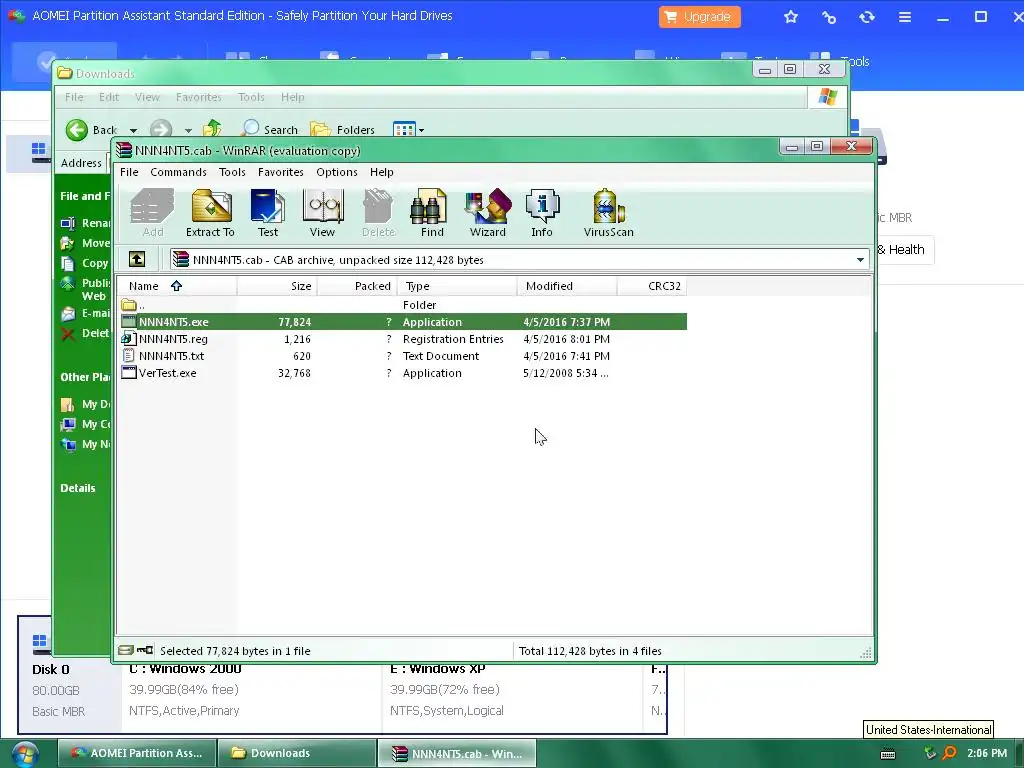Click the drive icon in WinRAR status bar
The width and height of the screenshot is (1024, 768).
126,650
